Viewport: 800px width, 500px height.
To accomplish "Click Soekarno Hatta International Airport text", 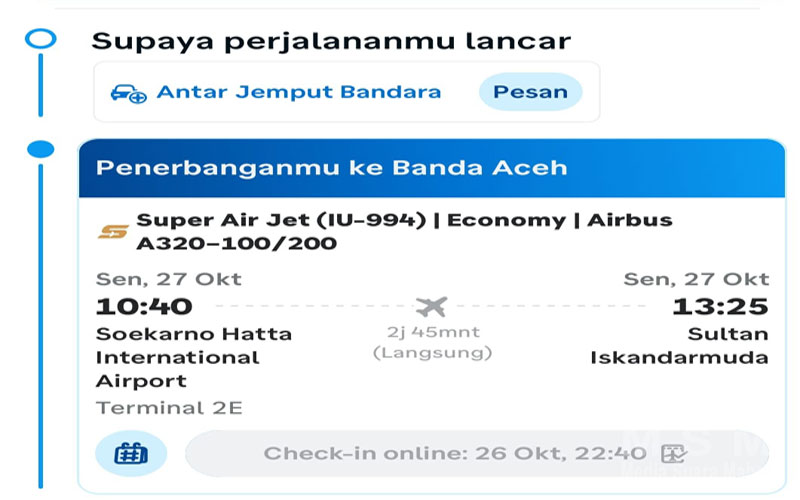I will [194, 357].
